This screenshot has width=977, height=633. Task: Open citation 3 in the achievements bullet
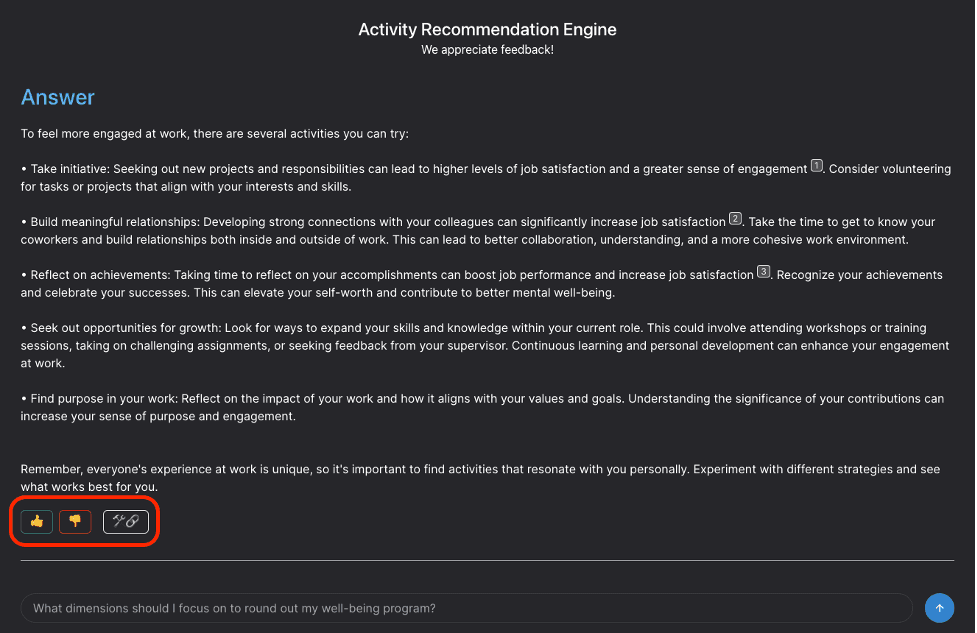(764, 272)
